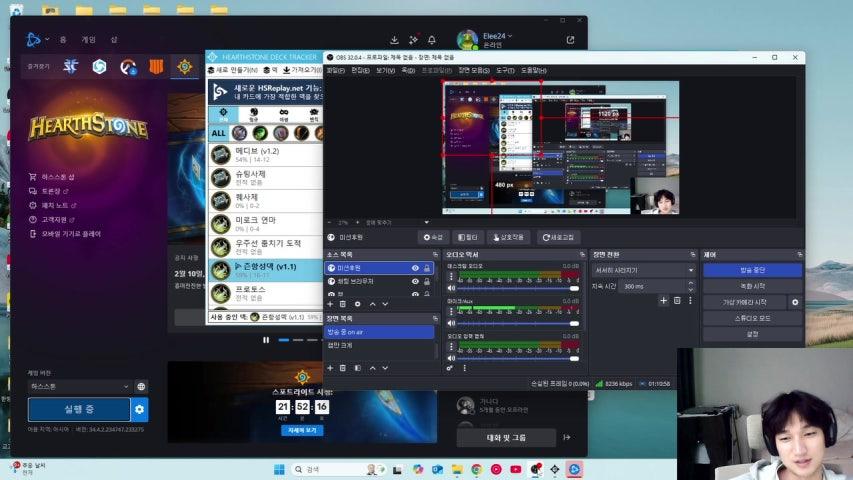This screenshot has height=480, width=853.
Task: Toggle visibility of the 채팅 브라우저 source
Action: coord(415,282)
